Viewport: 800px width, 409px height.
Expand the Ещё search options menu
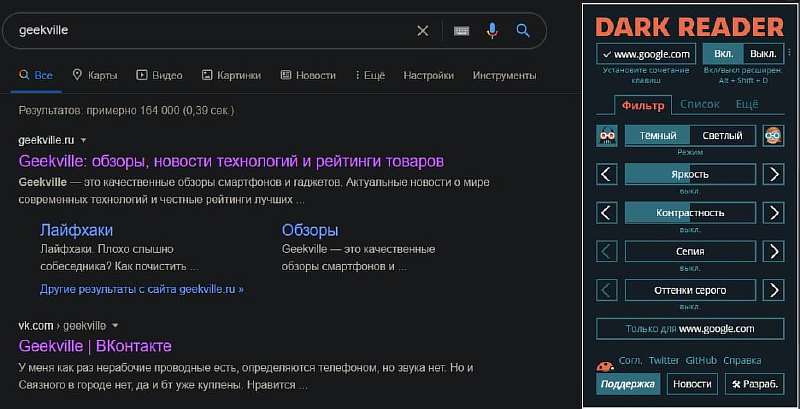coord(368,75)
